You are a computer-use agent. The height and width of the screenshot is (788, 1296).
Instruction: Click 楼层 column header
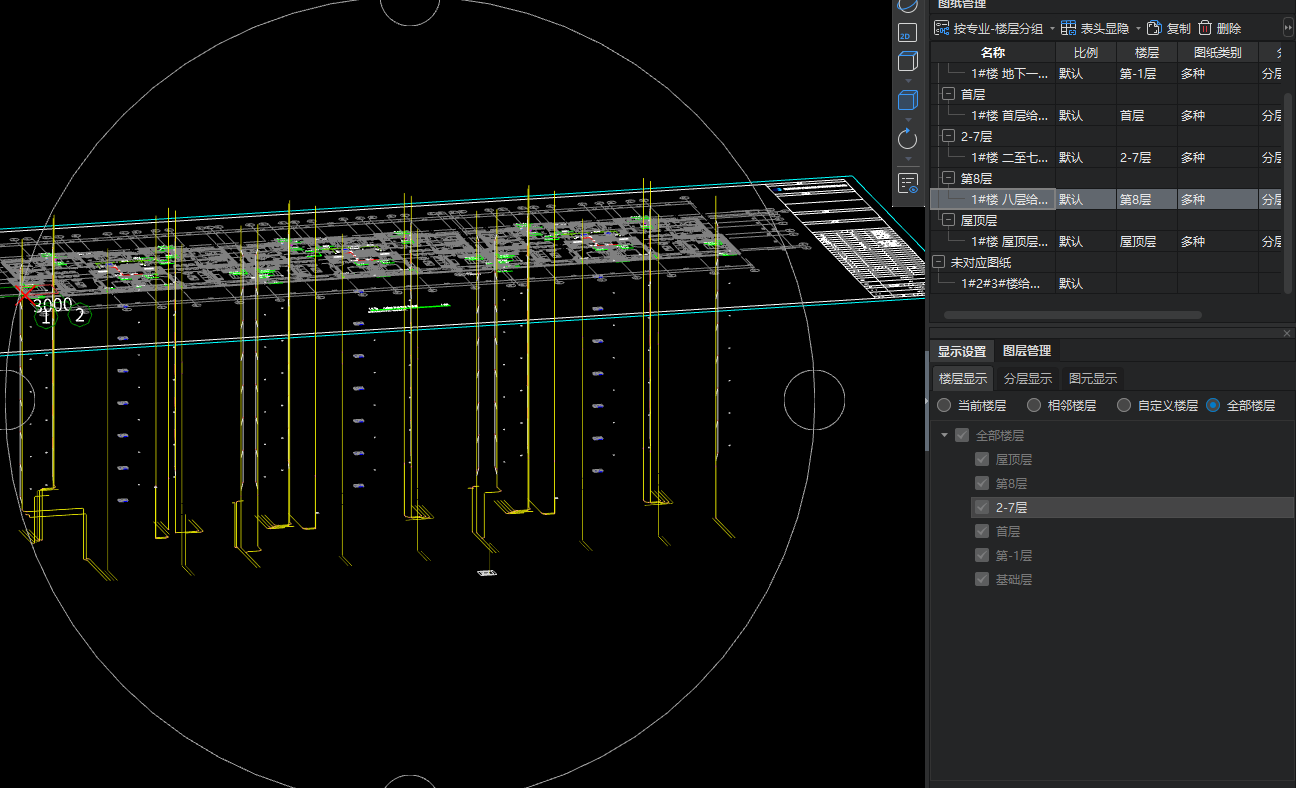[x=1147, y=52]
